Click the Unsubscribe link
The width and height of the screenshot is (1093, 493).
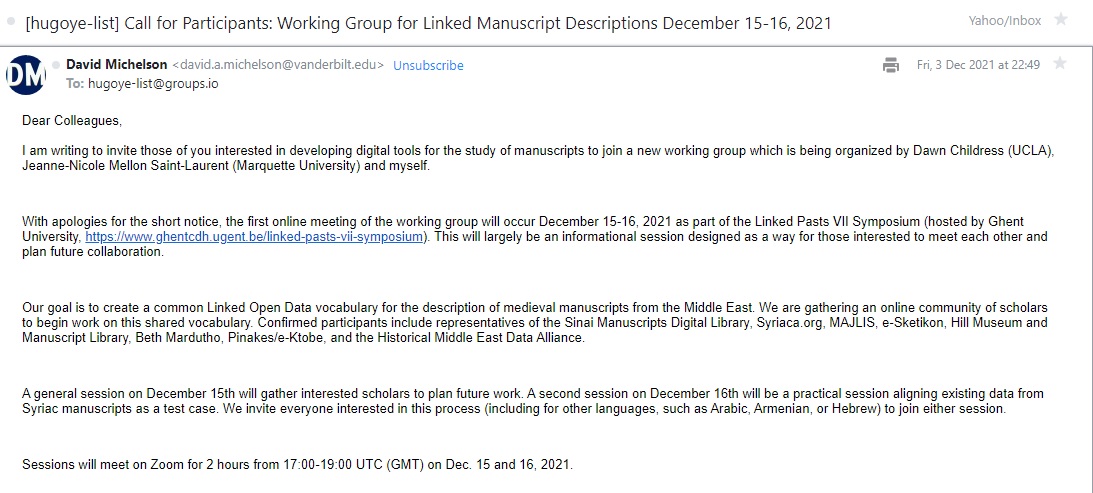[428, 65]
